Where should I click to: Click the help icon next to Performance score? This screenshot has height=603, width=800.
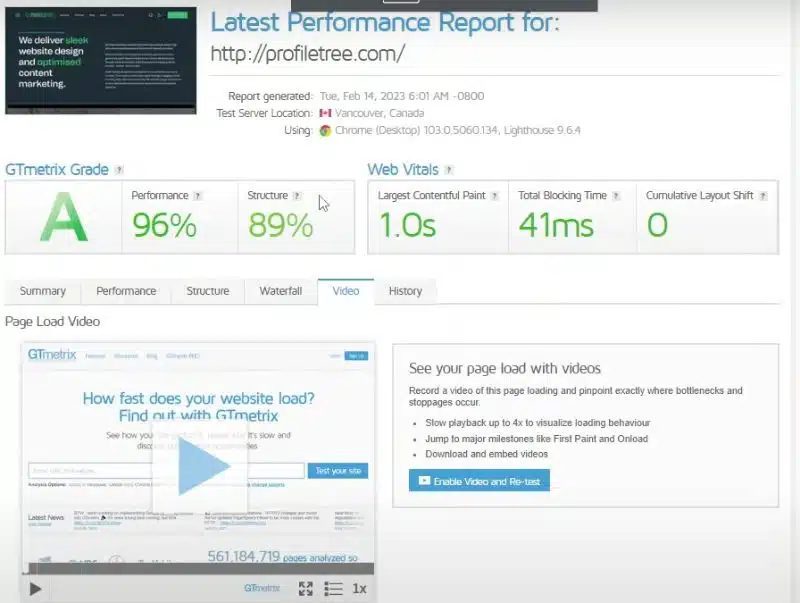coord(197,196)
